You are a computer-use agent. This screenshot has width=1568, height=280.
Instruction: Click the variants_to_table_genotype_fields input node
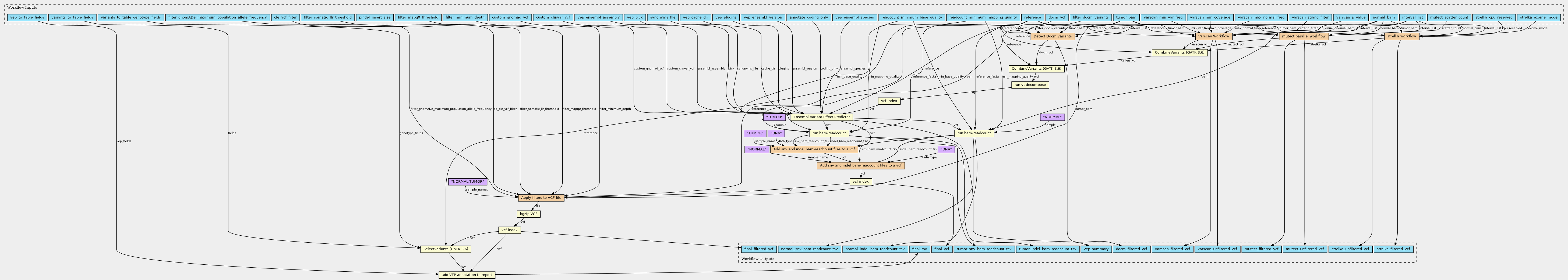pyautogui.click(x=130, y=18)
